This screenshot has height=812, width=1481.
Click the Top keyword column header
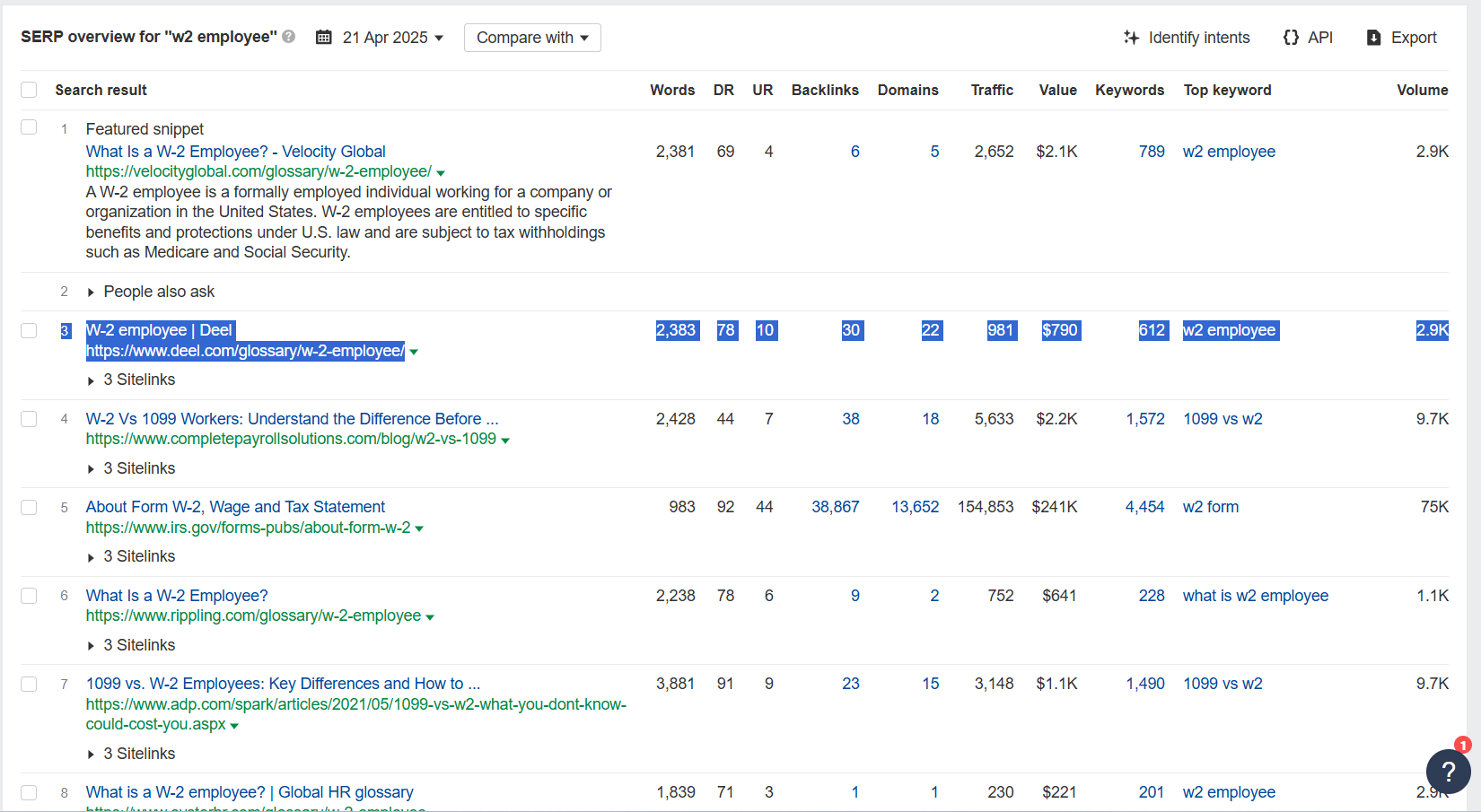click(x=1227, y=90)
